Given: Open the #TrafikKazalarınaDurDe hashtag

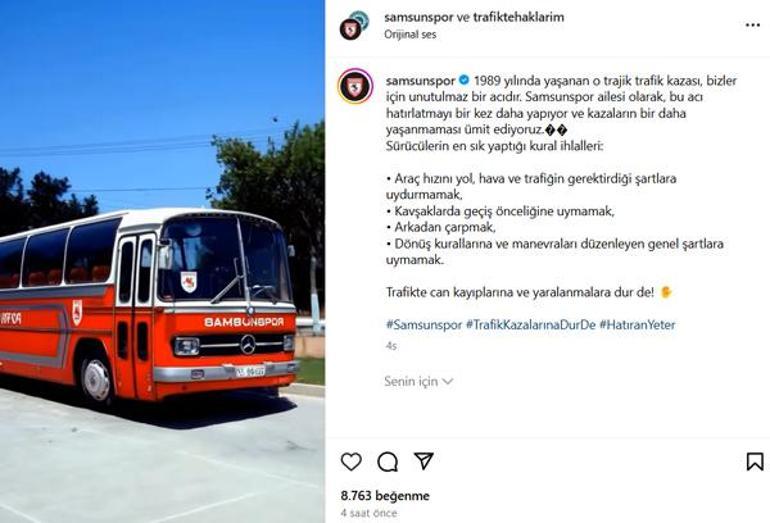Looking at the screenshot, I should click(530, 325).
